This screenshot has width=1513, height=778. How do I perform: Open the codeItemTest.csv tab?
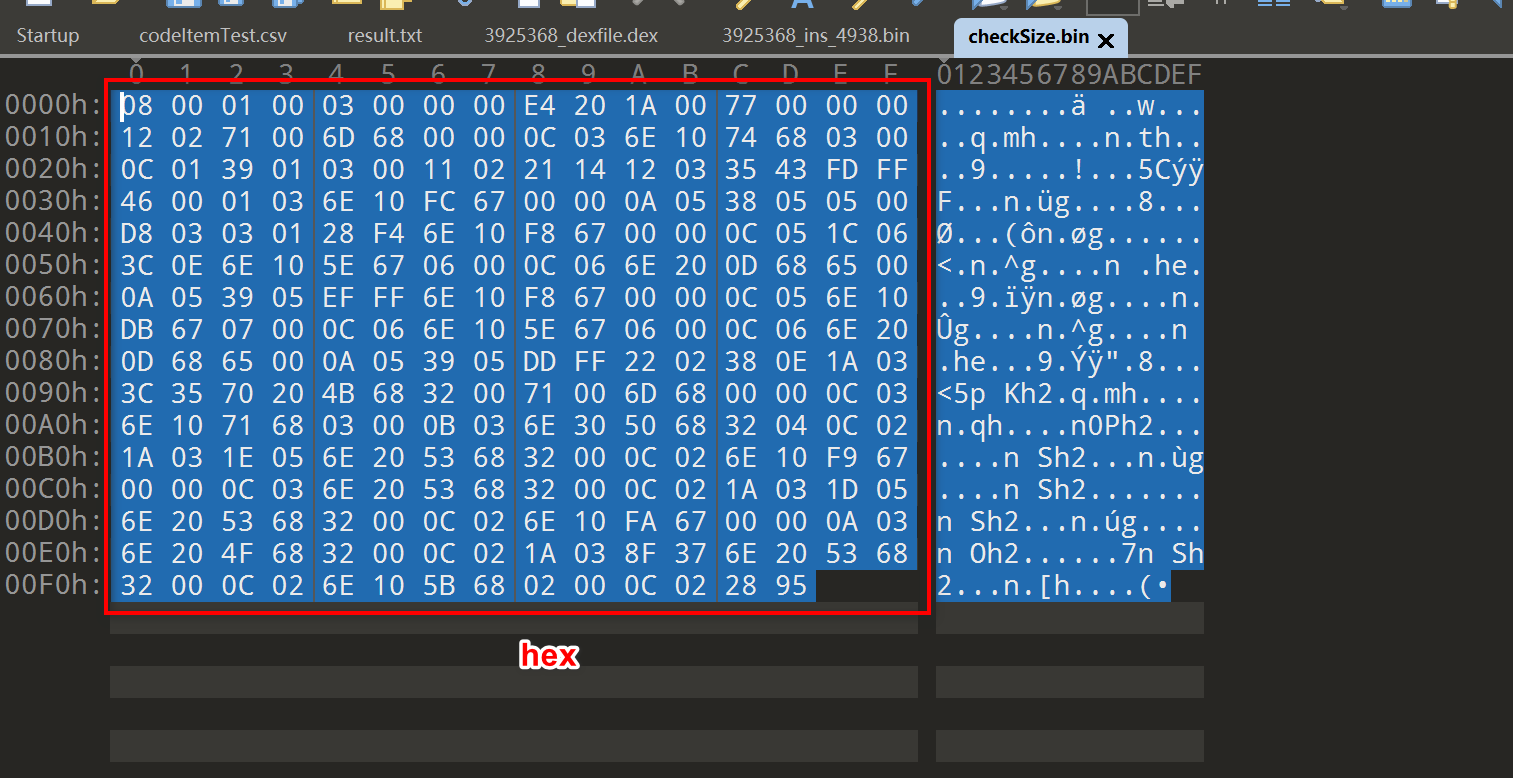coord(213,36)
